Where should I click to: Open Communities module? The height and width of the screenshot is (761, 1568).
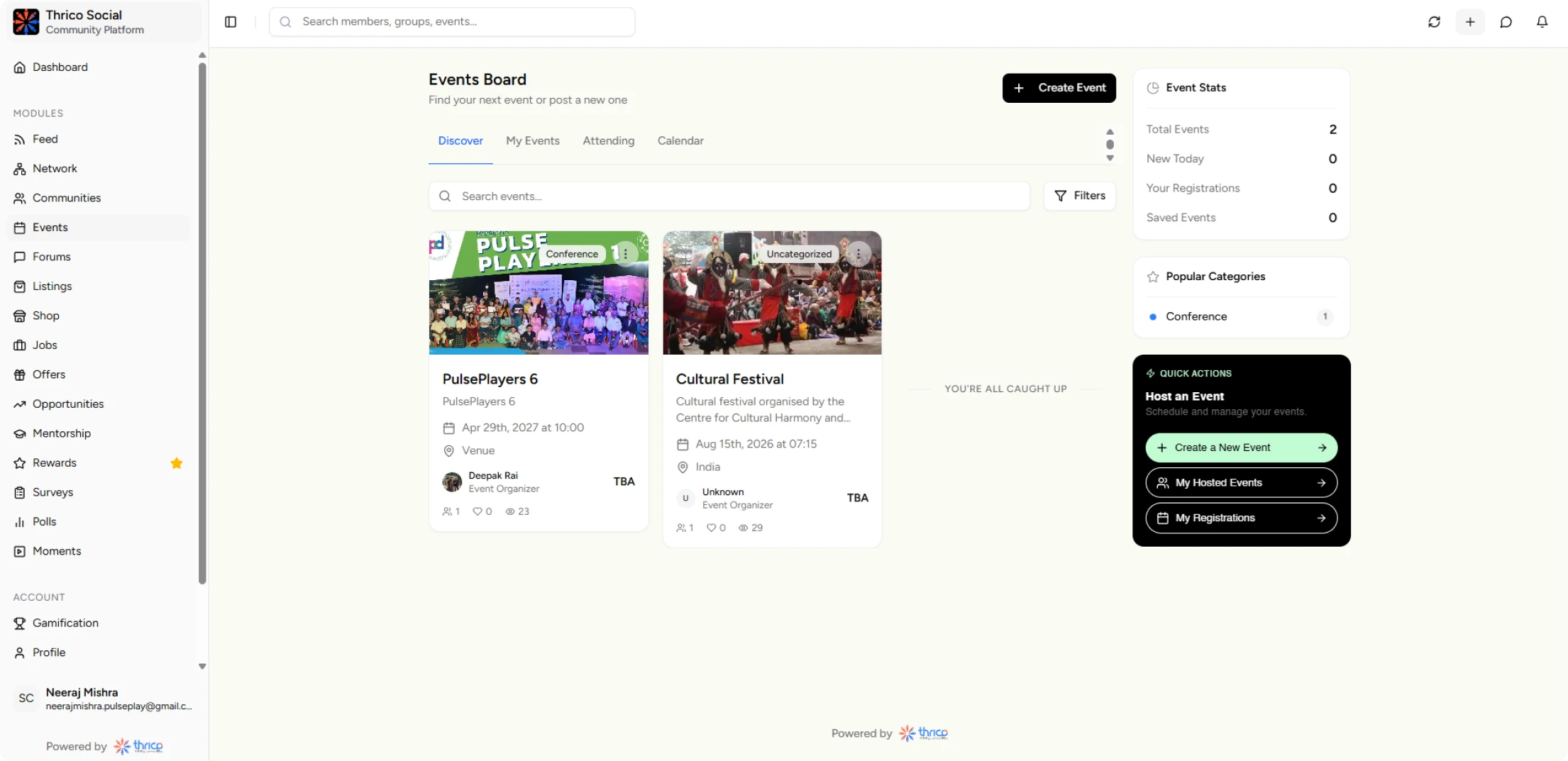[99, 198]
